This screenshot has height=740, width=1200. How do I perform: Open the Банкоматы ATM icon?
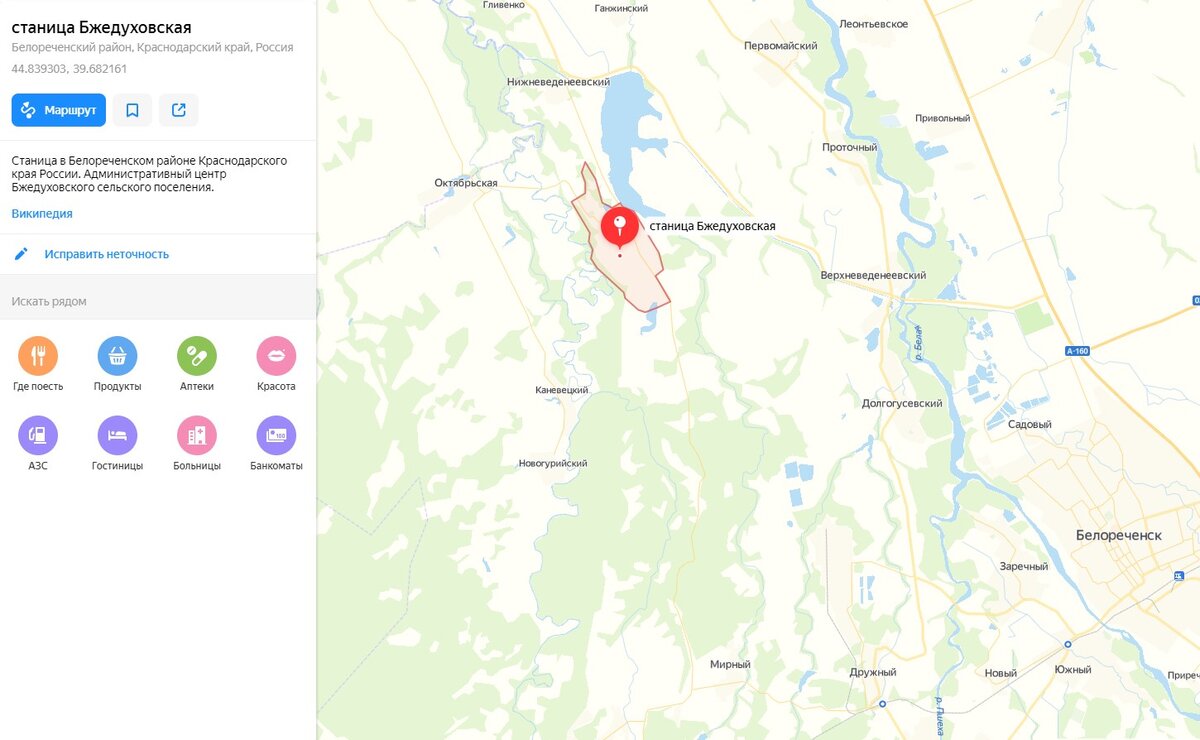tap(276, 435)
